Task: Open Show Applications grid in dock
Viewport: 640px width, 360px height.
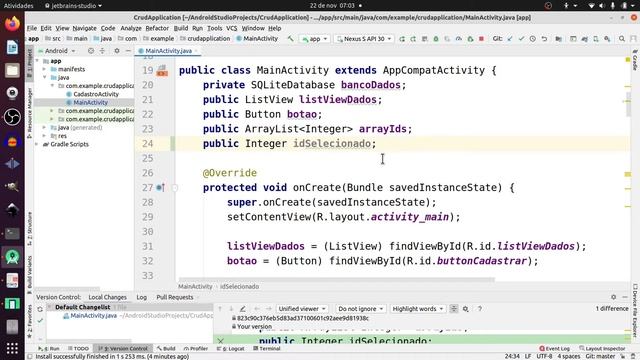Action: click(x=12, y=348)
